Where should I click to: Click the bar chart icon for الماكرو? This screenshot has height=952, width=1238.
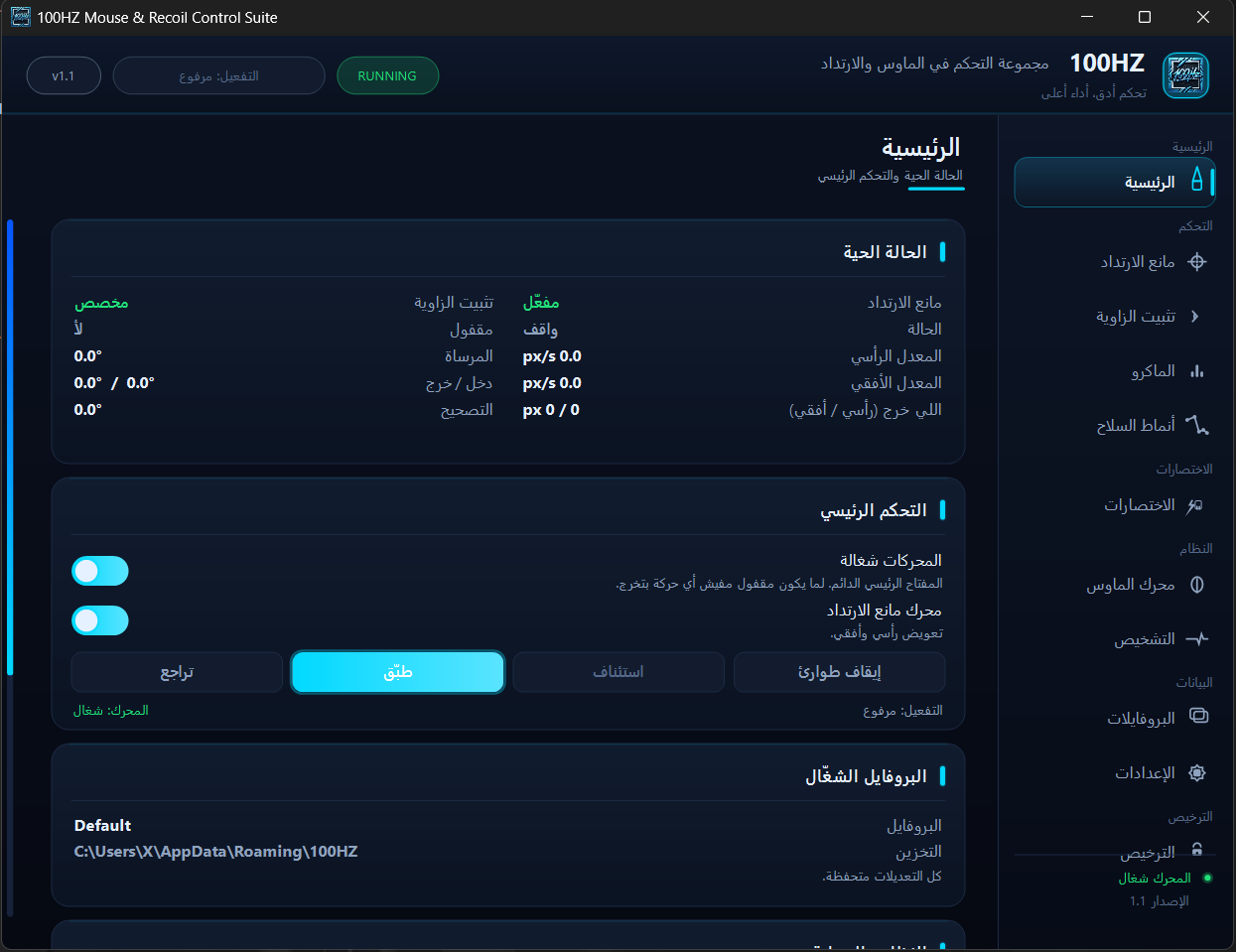1196,371
